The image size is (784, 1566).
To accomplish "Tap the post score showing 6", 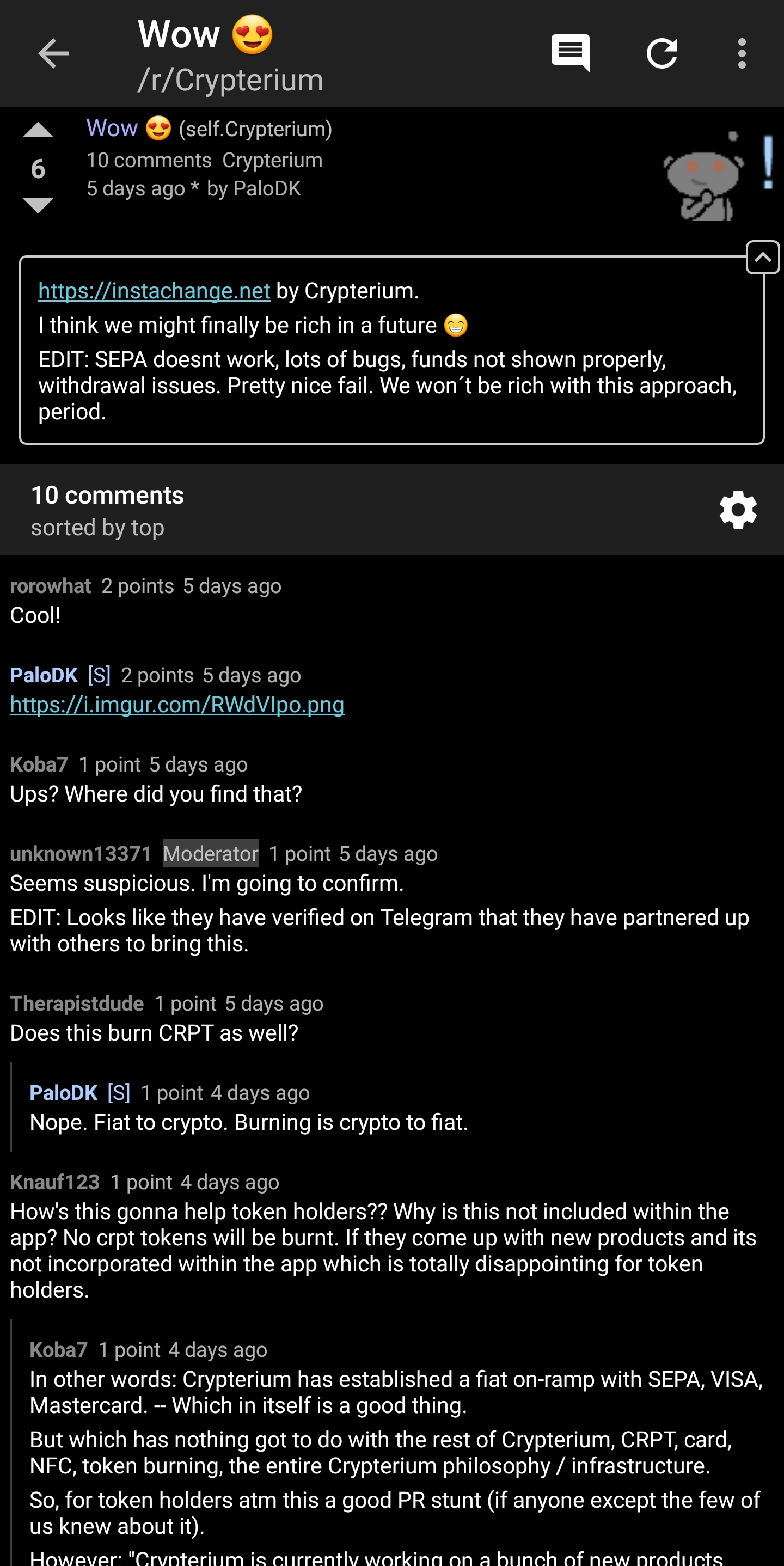I will tap(38, 168).
